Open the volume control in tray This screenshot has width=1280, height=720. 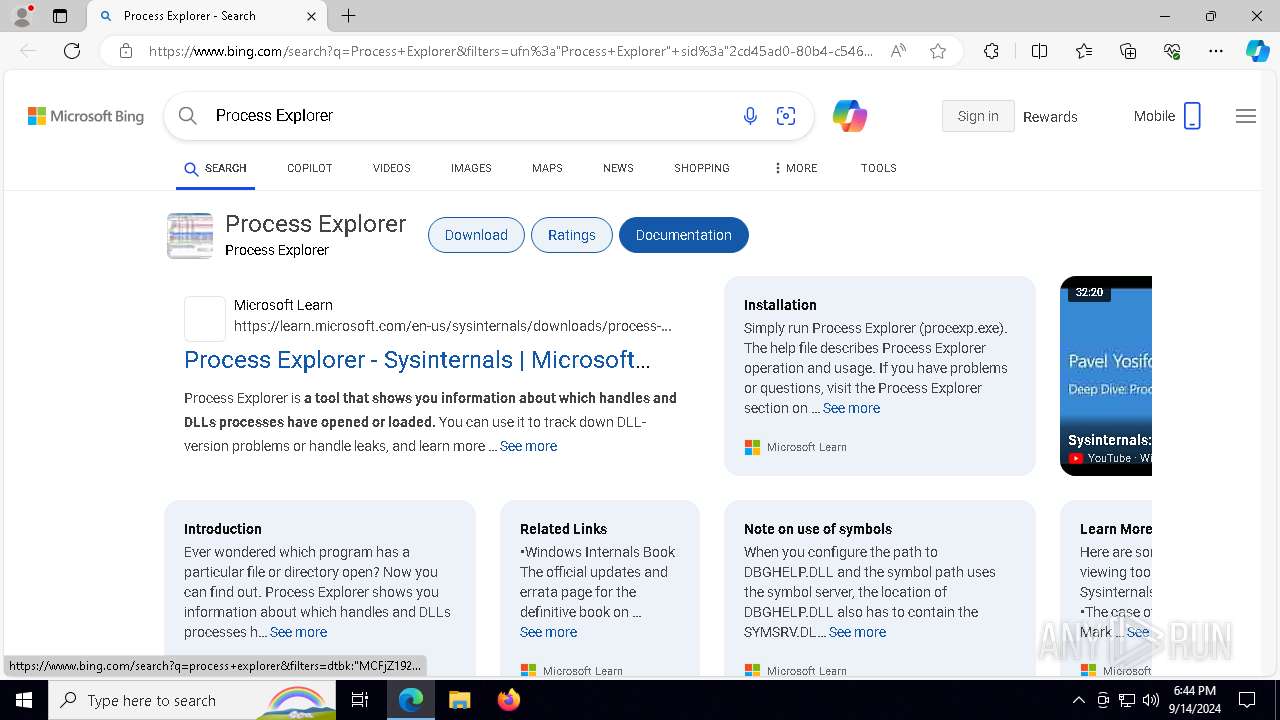(x=1151, y=700)
